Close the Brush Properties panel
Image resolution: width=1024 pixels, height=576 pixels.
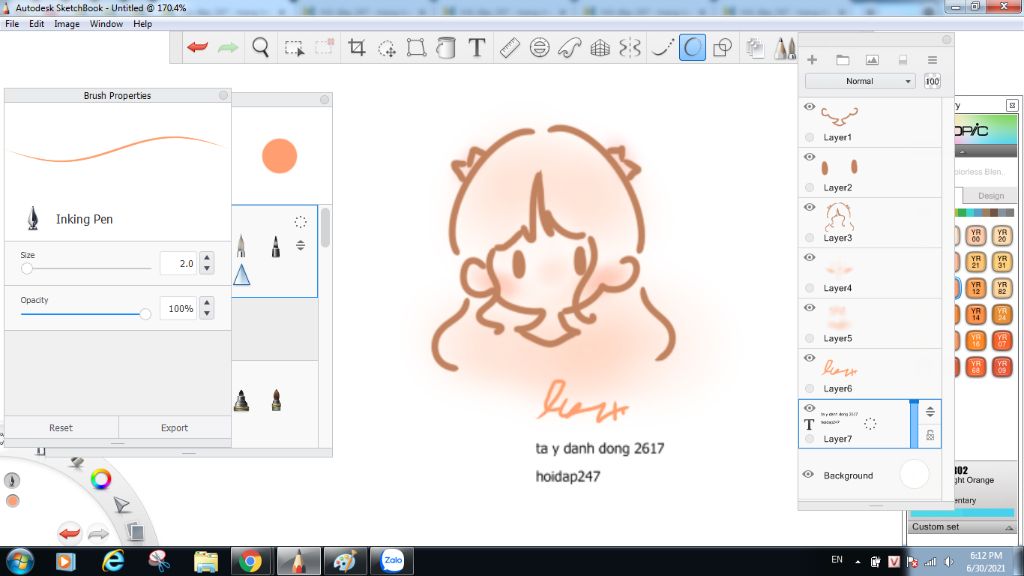(223, 95)
